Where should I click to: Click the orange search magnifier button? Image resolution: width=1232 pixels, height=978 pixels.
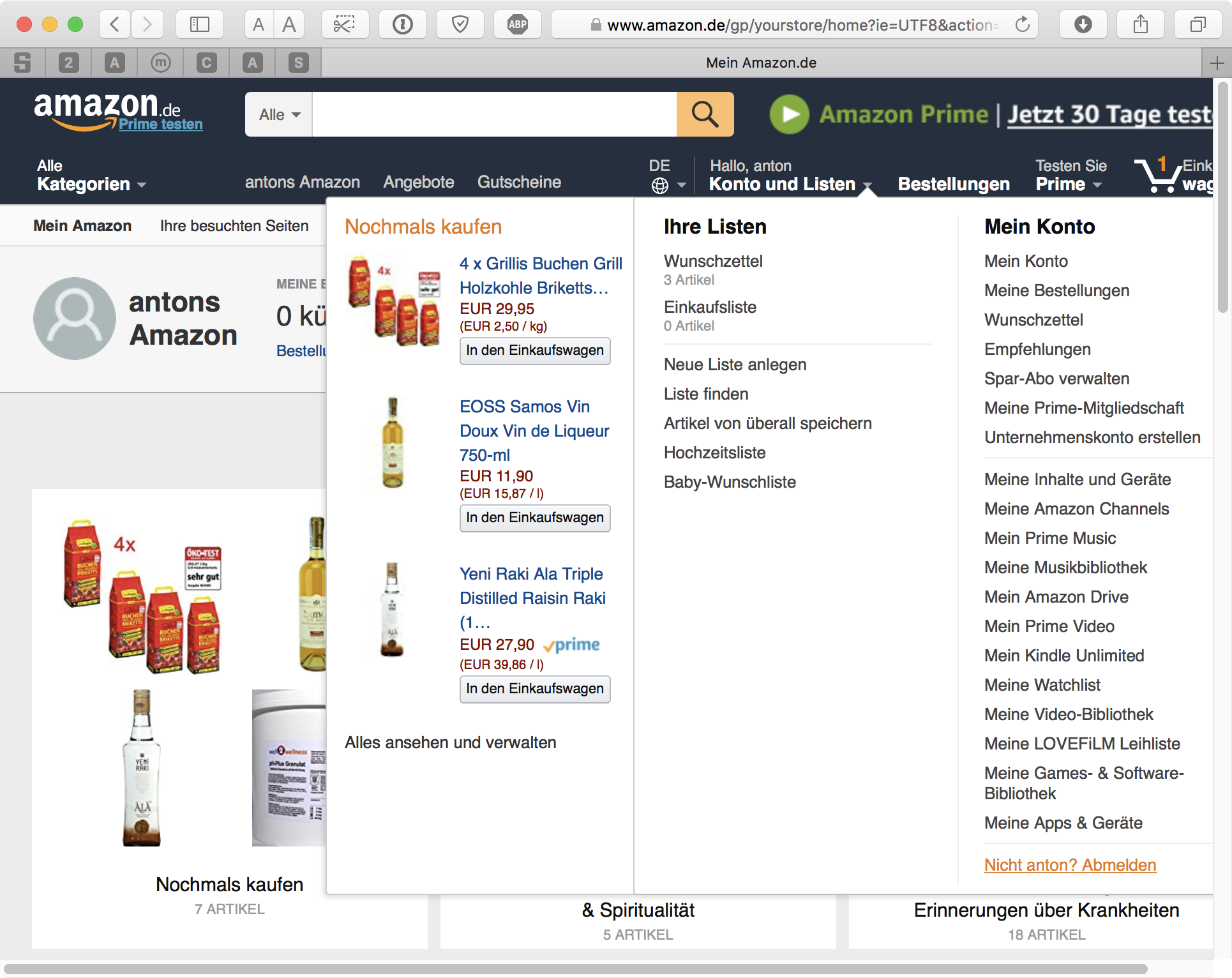705,114
